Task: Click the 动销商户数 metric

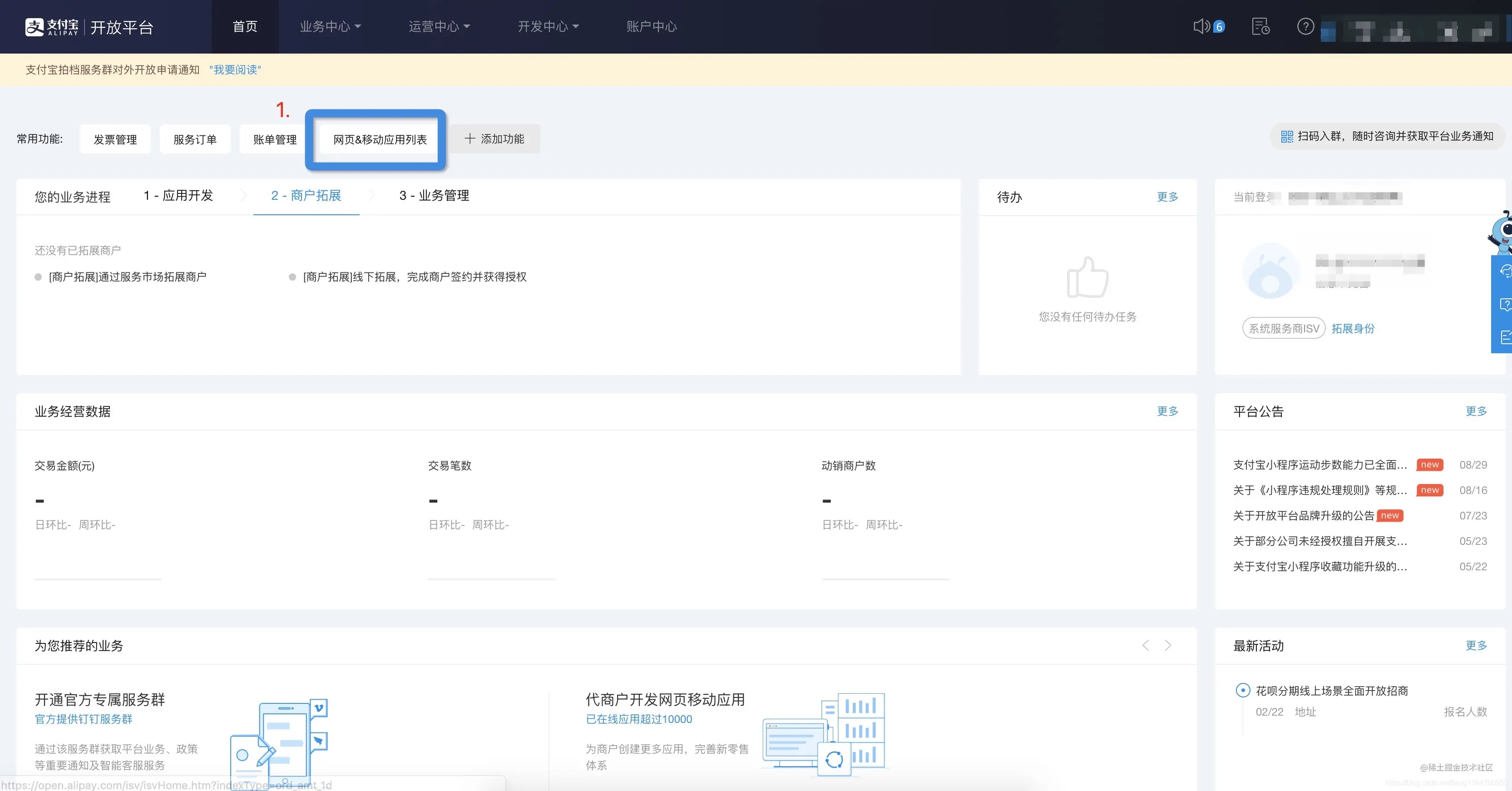Action: click(x=848, y=465)
